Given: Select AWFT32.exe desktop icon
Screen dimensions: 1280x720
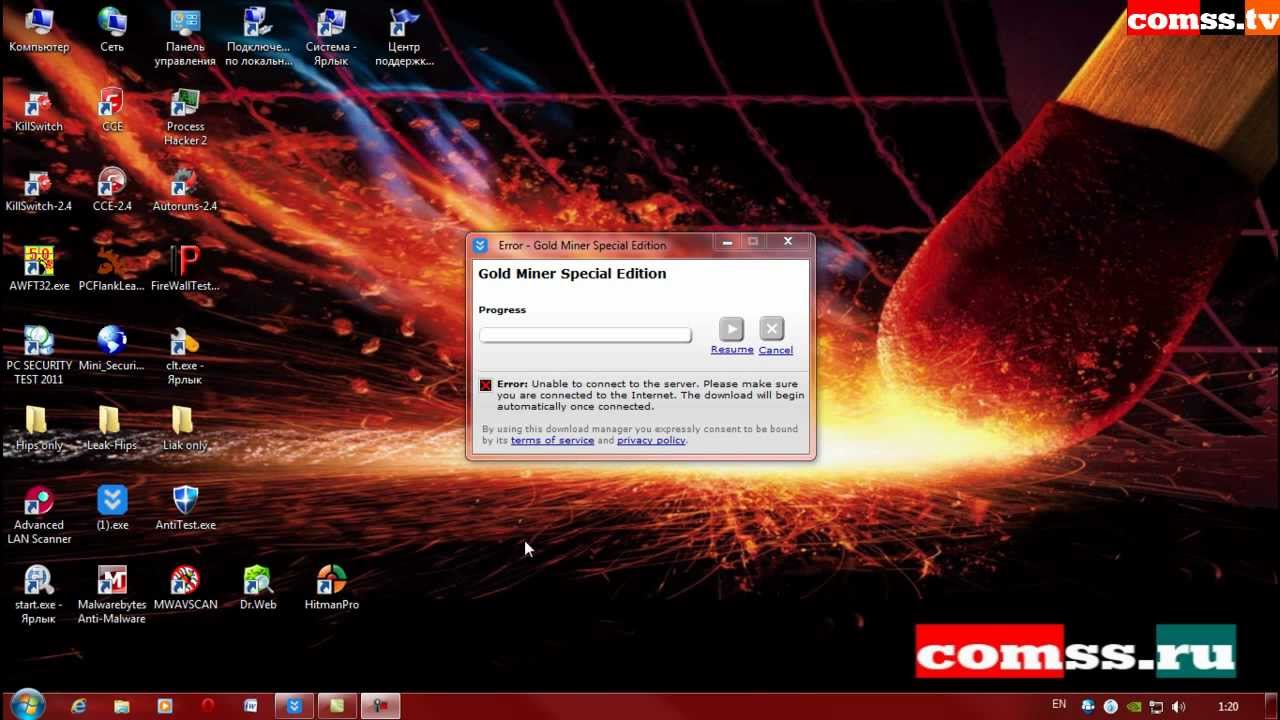Looking at the screenshot, I should point(38,269).
